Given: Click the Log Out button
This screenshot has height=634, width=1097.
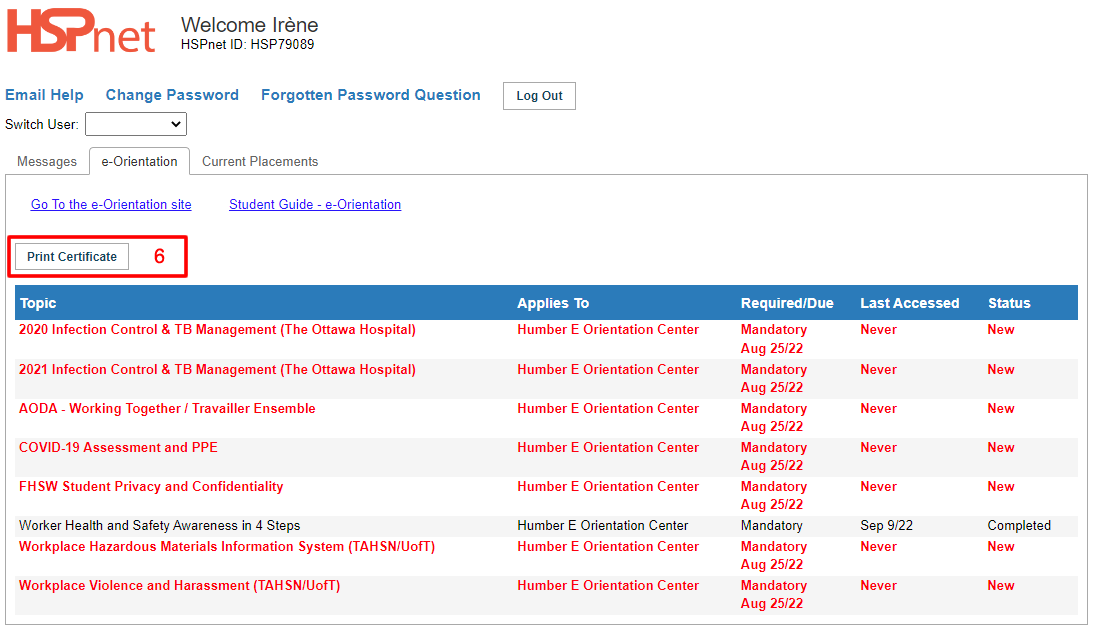Looking at the screenshot, I should 539,96.
